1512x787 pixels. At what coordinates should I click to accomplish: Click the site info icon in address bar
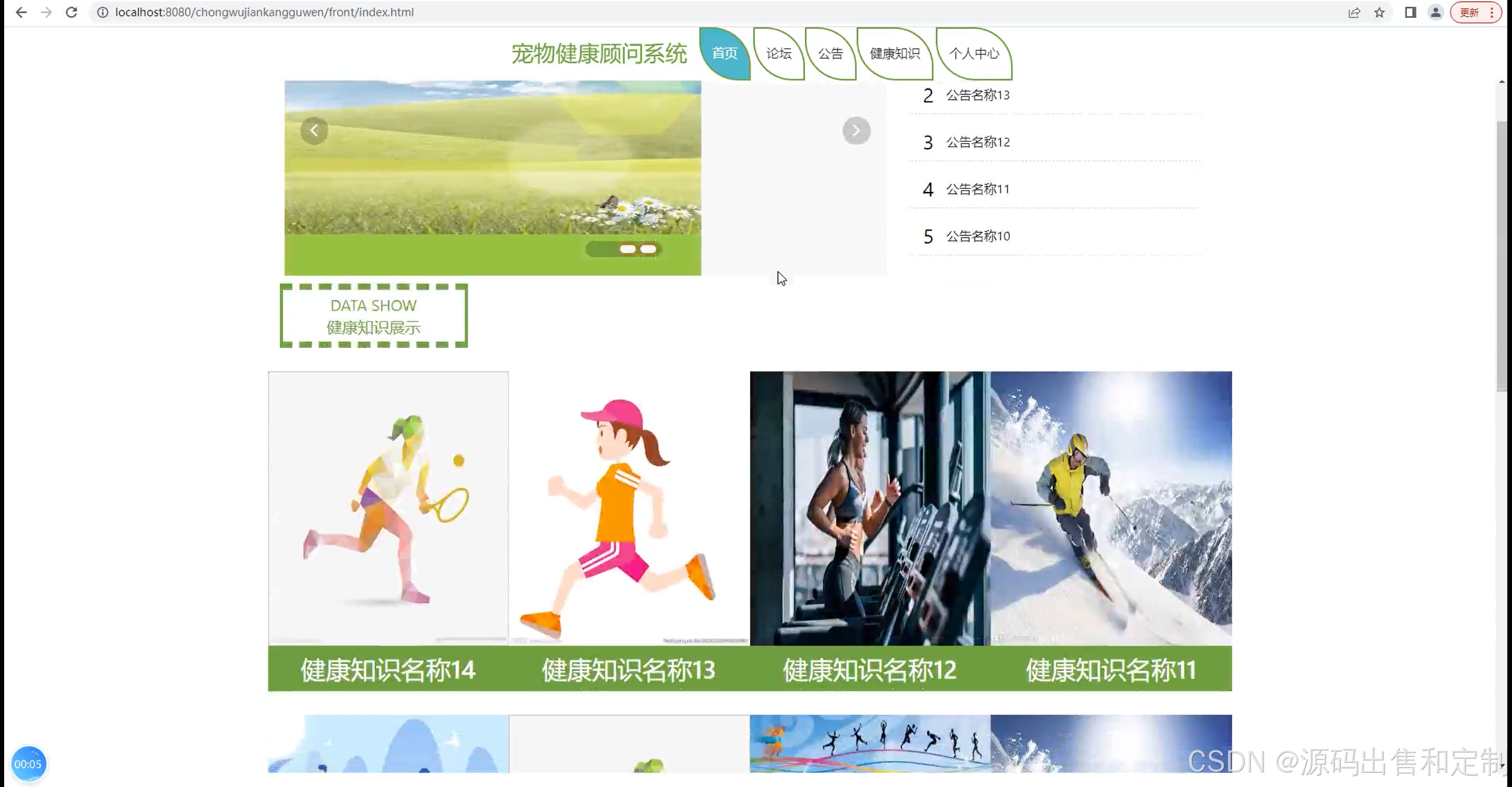tap(103, 12)
